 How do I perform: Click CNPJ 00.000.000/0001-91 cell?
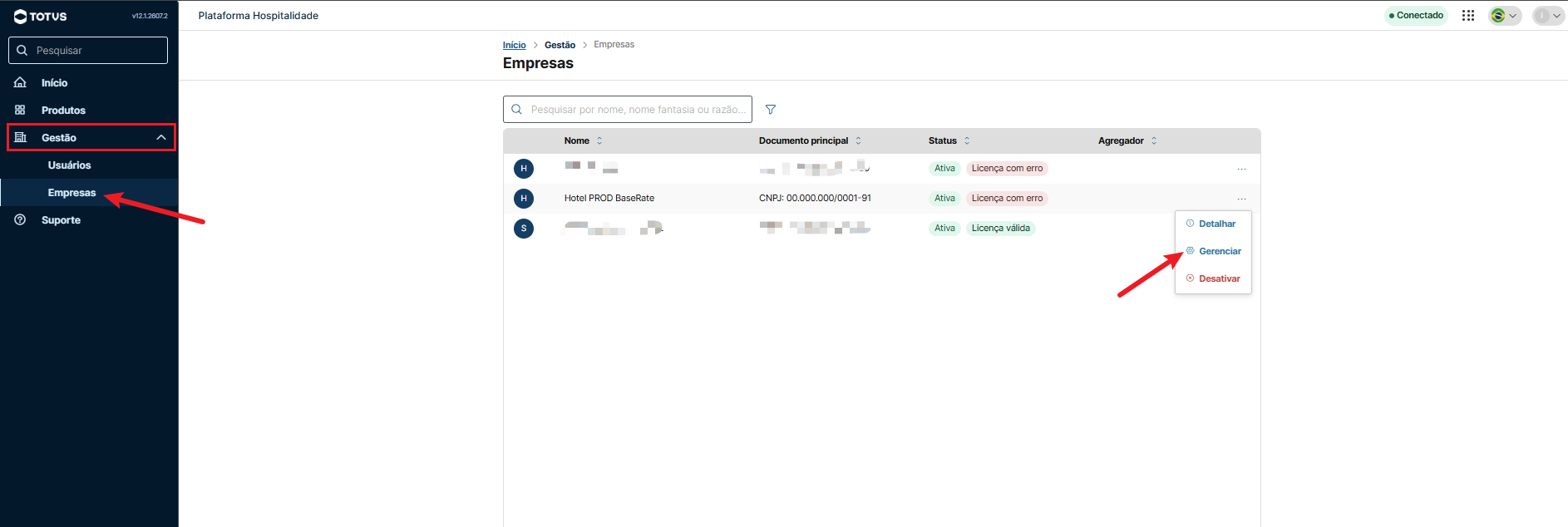pos(815,198)
